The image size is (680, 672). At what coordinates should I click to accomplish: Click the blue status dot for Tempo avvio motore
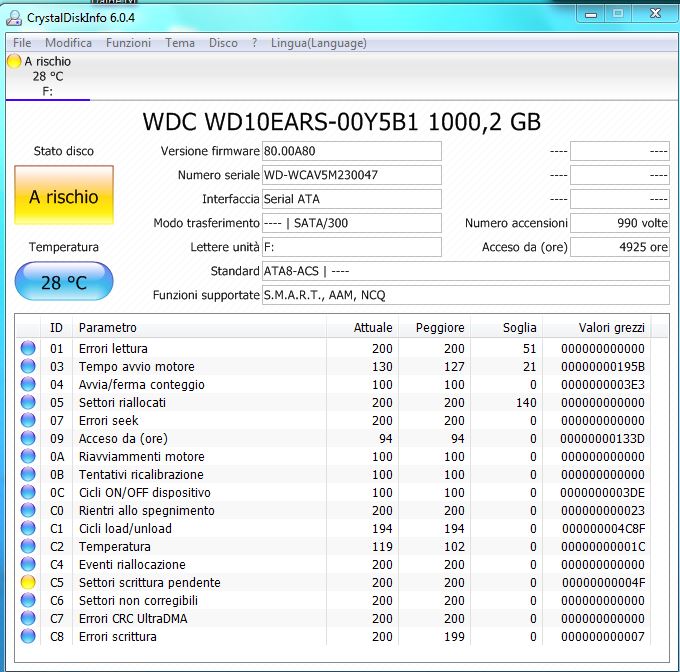pos(28,366)
